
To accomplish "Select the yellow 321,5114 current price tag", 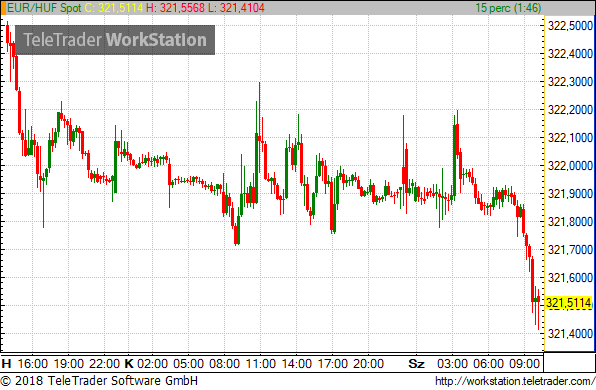I will pos(569,303).
